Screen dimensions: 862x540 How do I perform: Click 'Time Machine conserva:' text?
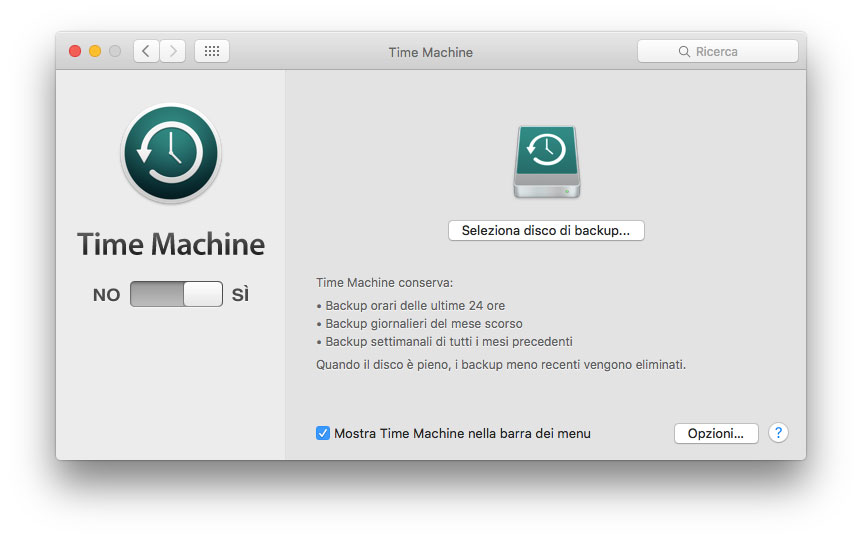click(384, 283)
